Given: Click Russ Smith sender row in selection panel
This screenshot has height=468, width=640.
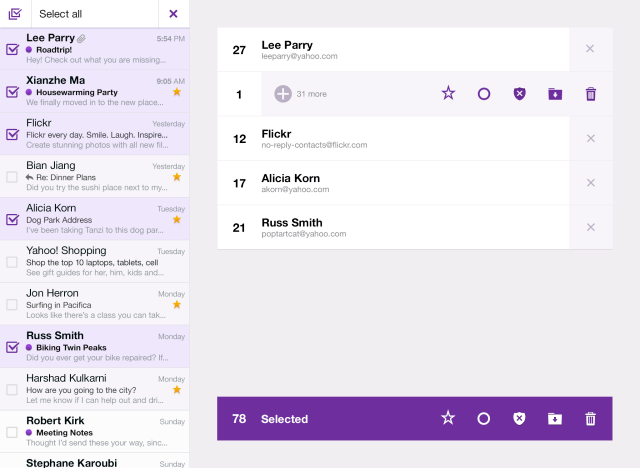Looking at the screenshot, I should coord(393,227).
